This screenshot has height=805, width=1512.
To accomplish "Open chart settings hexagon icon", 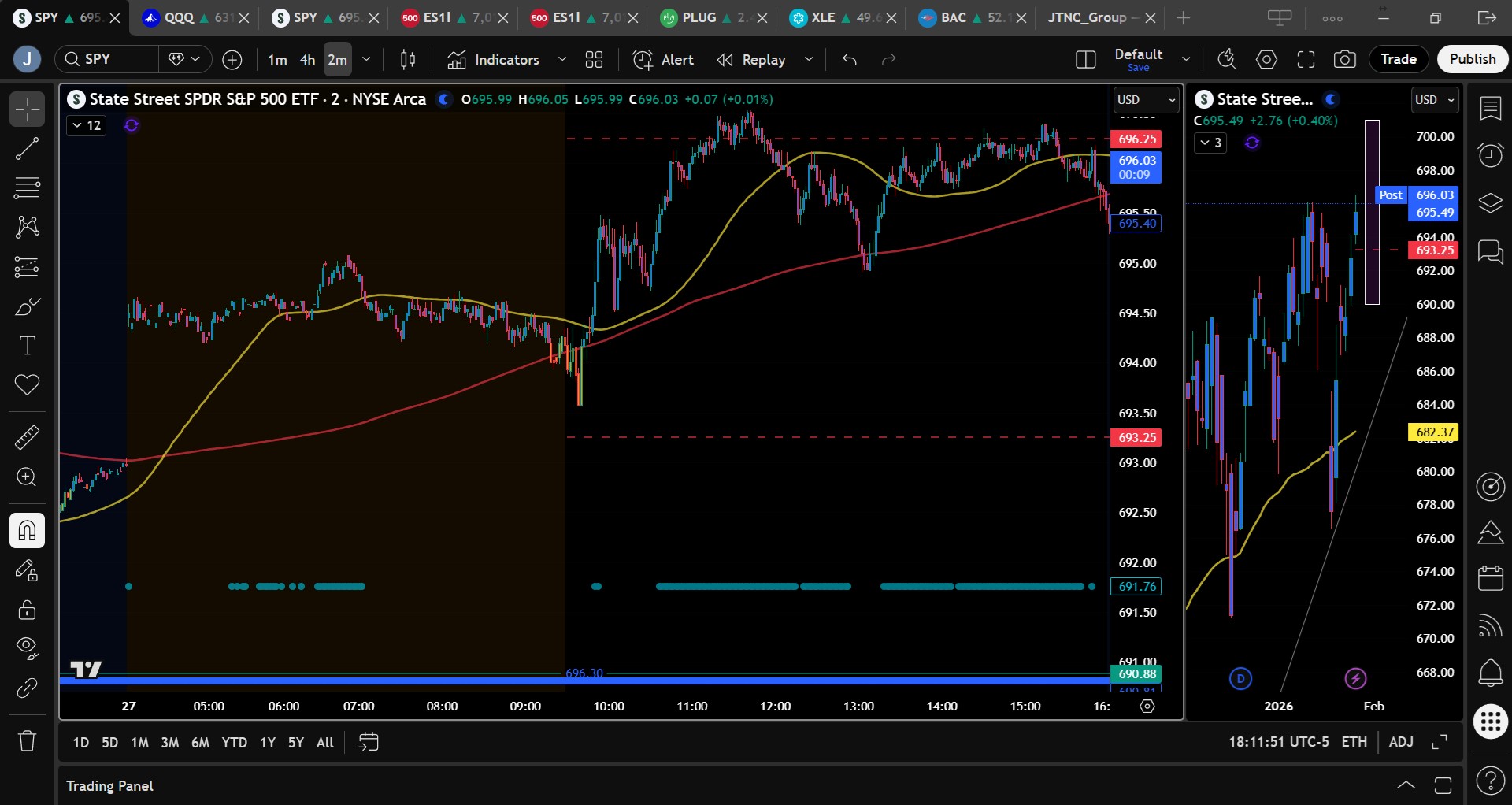I will [1266, 59].
